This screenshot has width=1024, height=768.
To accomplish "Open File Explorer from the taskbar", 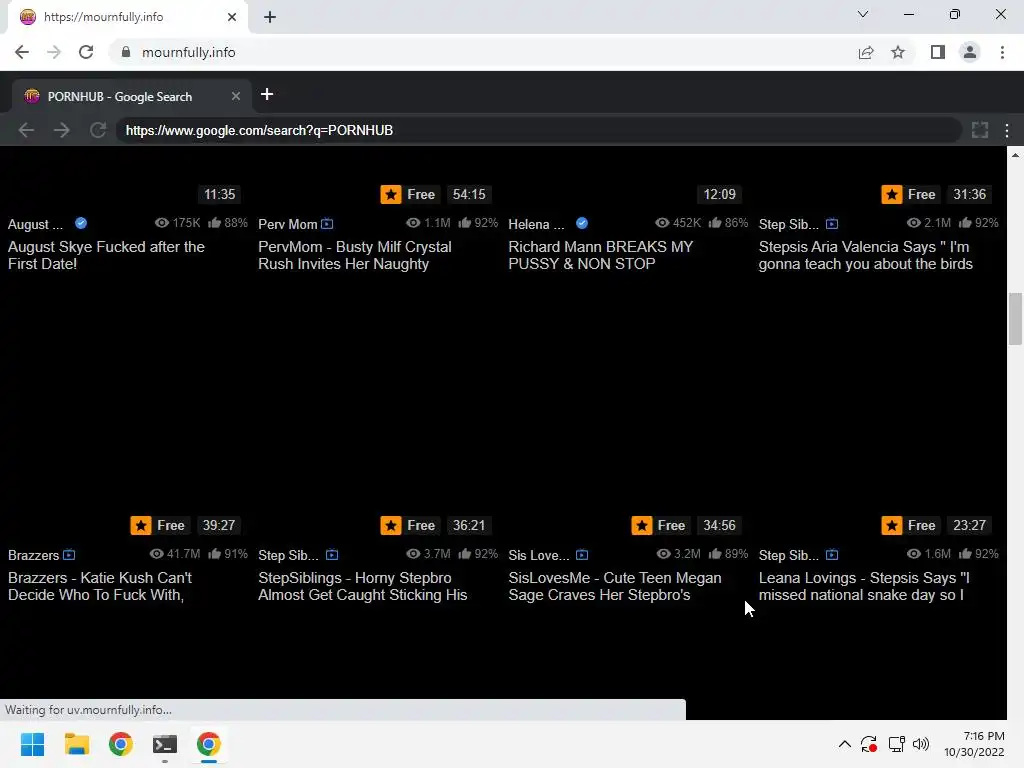I will point(76,744).
